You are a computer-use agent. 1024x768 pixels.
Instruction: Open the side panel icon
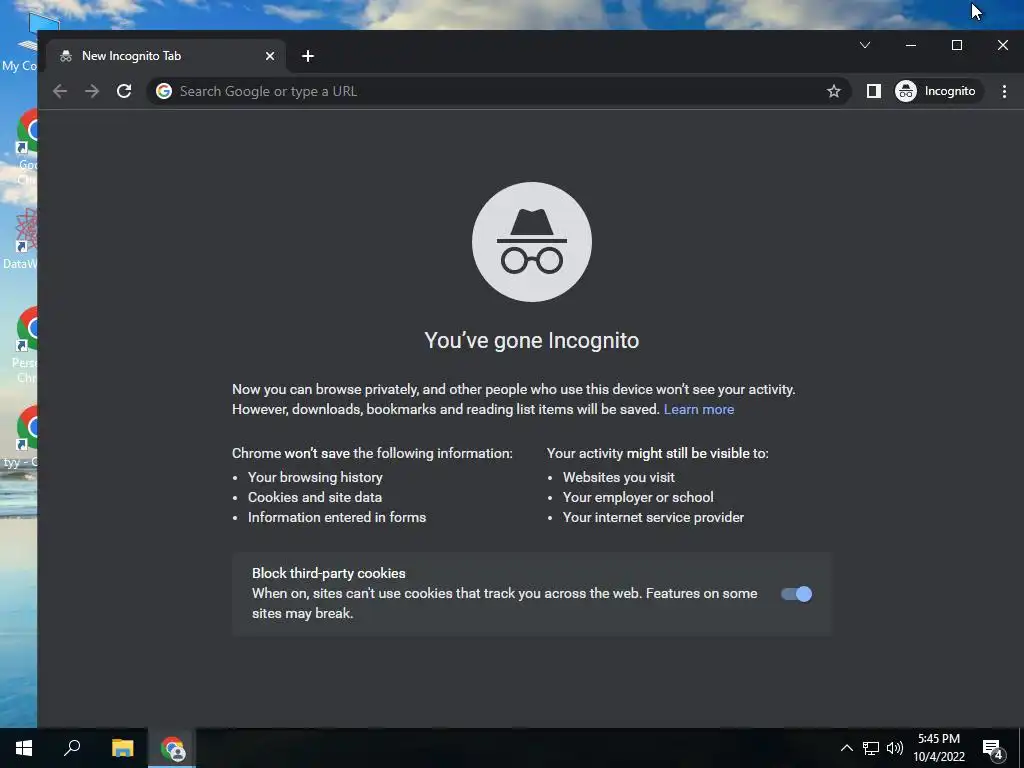click(x=873, y=91)
